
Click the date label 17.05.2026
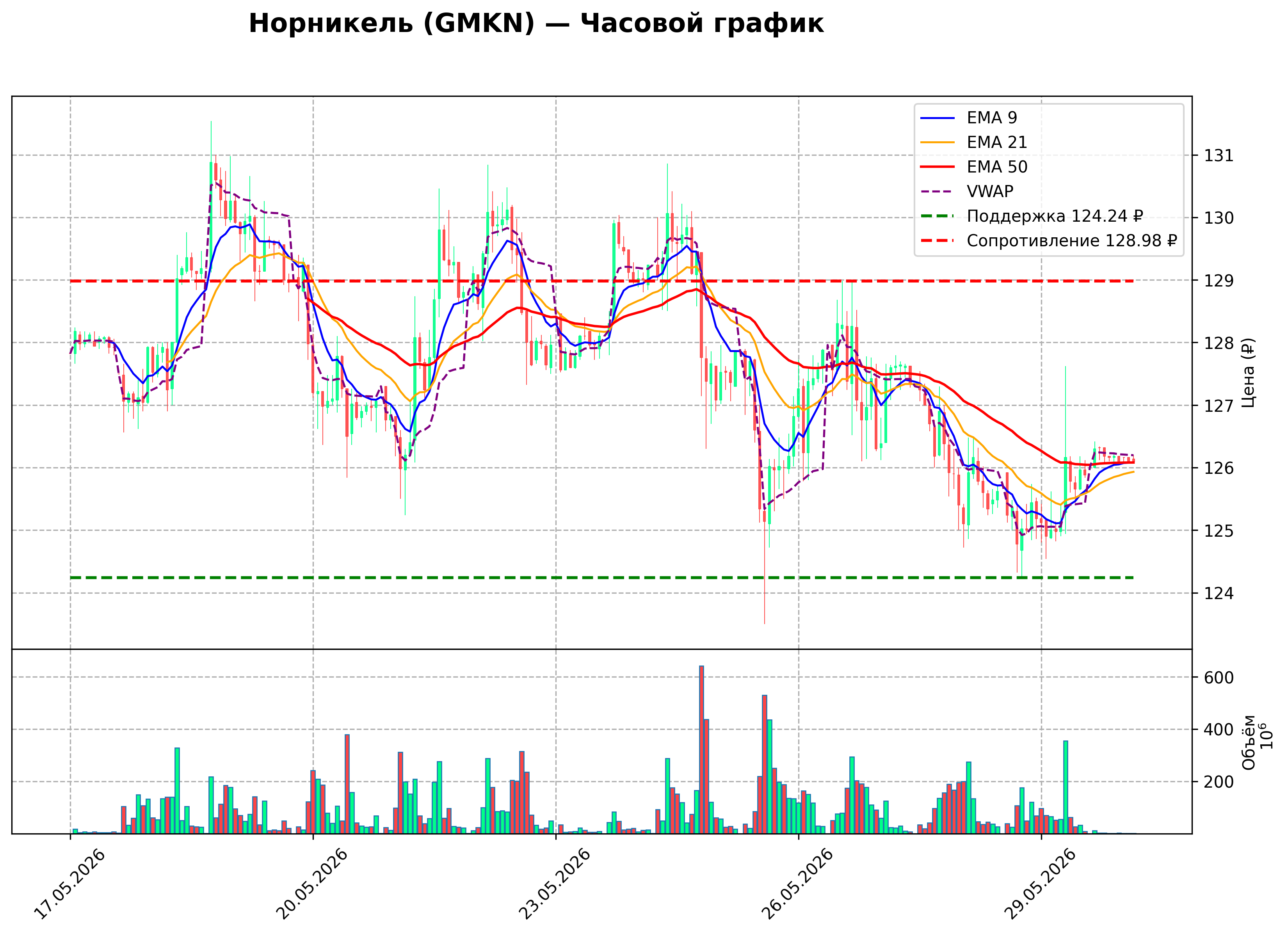pyautogui.click(x=69, y=884)
